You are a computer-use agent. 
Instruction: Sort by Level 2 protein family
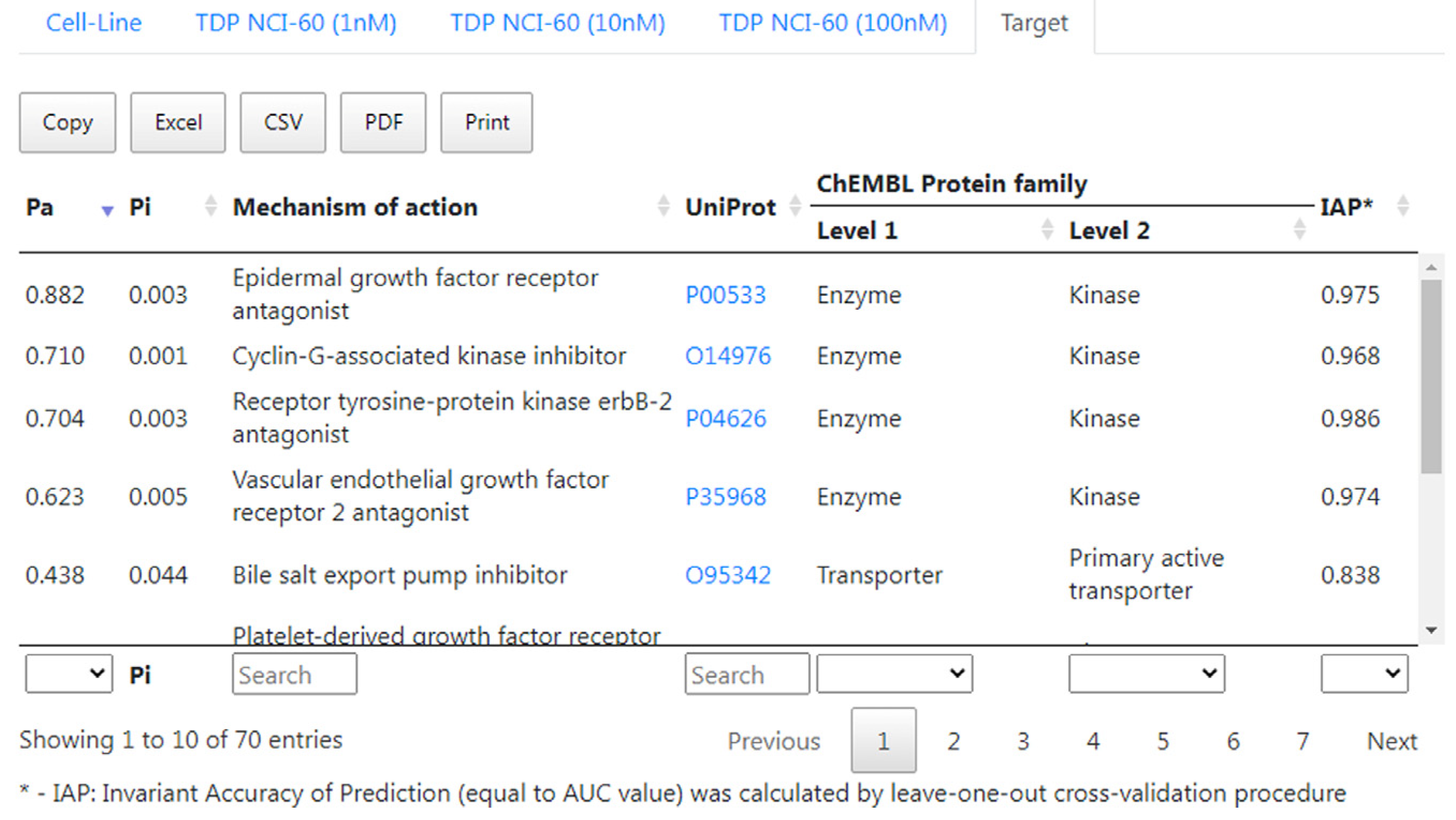tap(1299, 230)
